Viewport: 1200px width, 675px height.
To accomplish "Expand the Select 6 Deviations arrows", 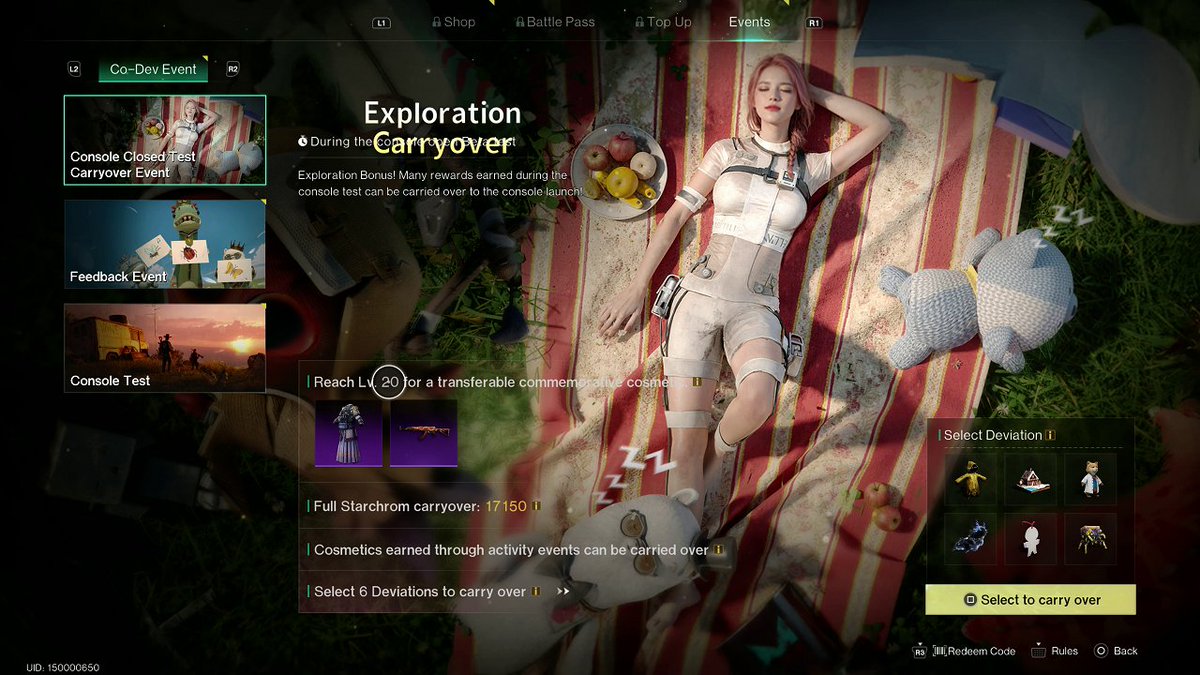I will point(563,591).
